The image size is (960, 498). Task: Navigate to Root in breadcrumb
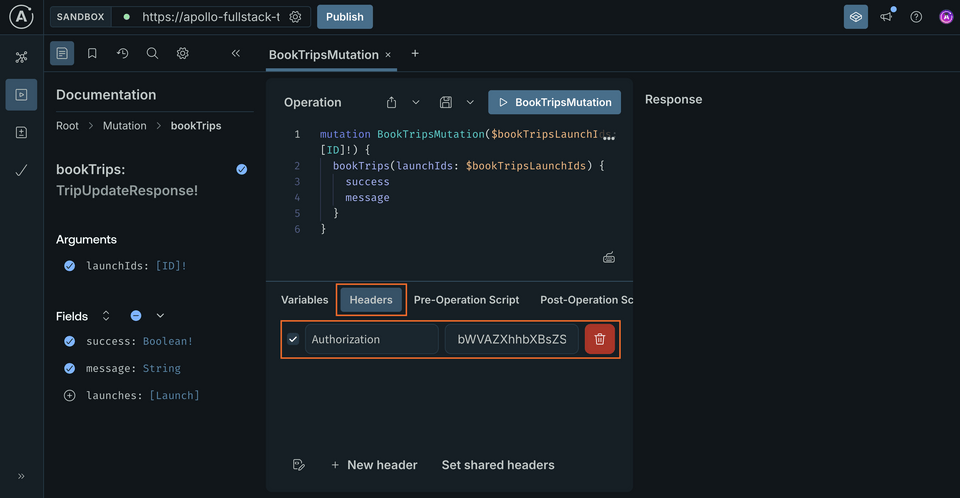(x=67, y=126)
